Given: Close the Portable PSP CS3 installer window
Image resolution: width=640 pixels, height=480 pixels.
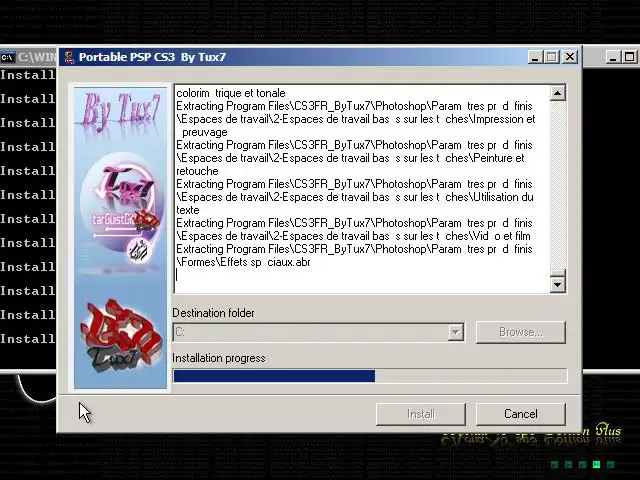Looking at the screenshot, I should tap(570, 57).
